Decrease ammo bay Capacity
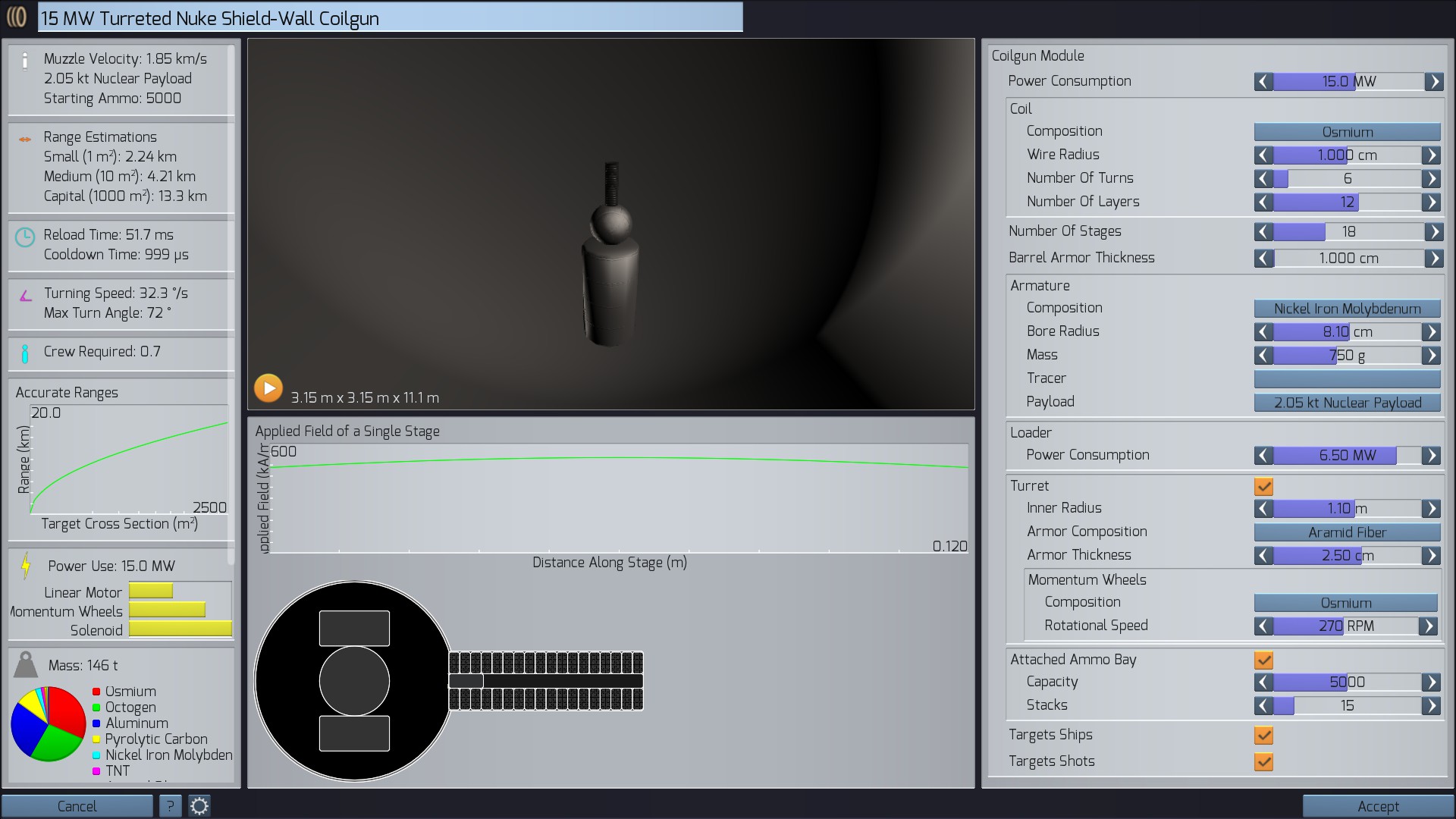Viewport: 1456px width, 819px height. pyautogui.click(x=1263, y=682)
